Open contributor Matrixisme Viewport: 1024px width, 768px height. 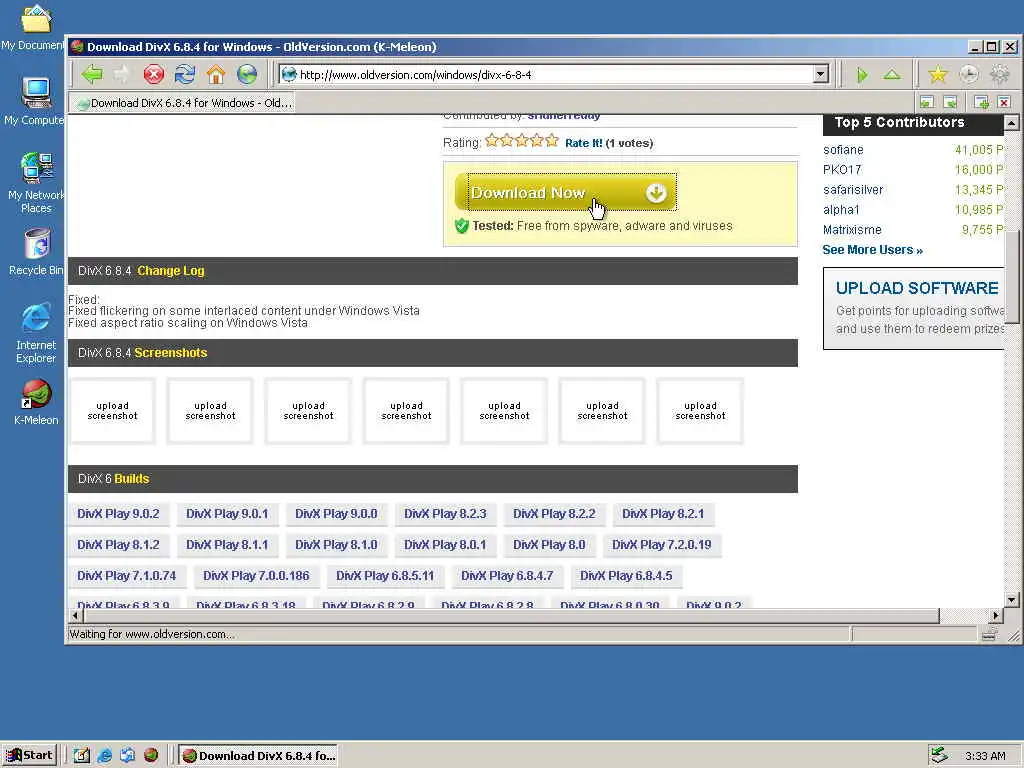(x=852, y=230)
